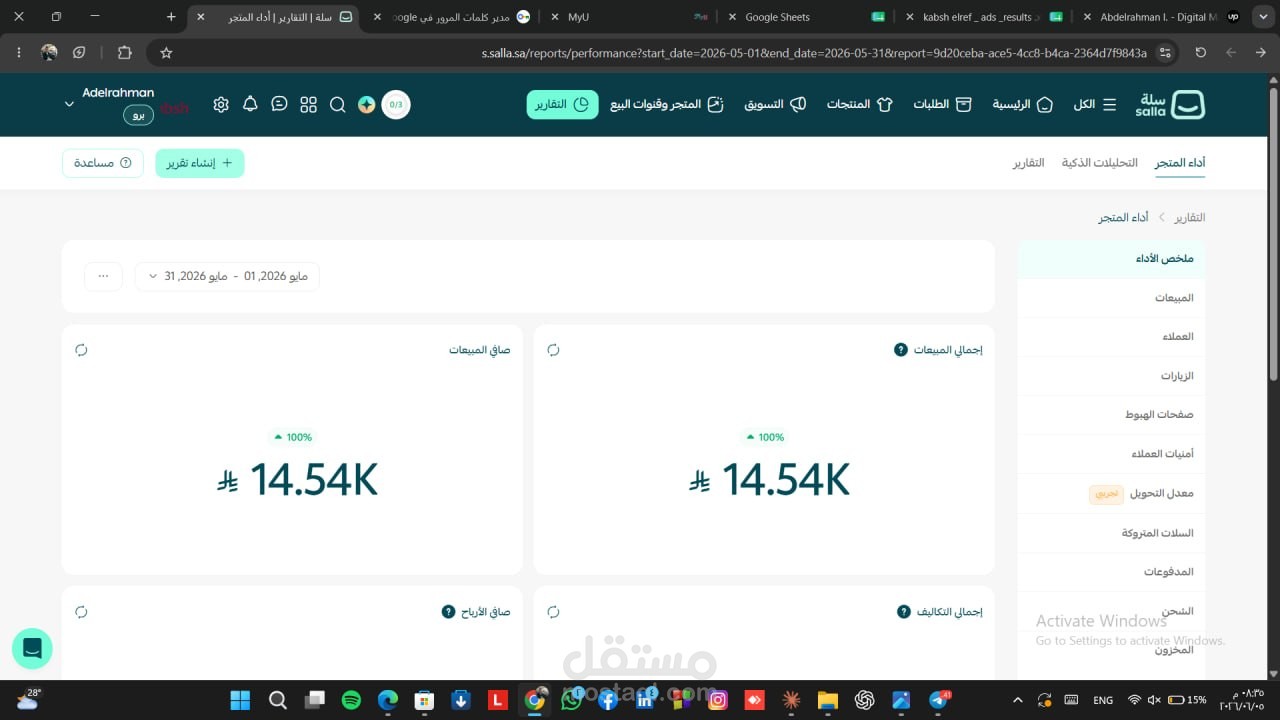Click the browser address bar URL

814,52
